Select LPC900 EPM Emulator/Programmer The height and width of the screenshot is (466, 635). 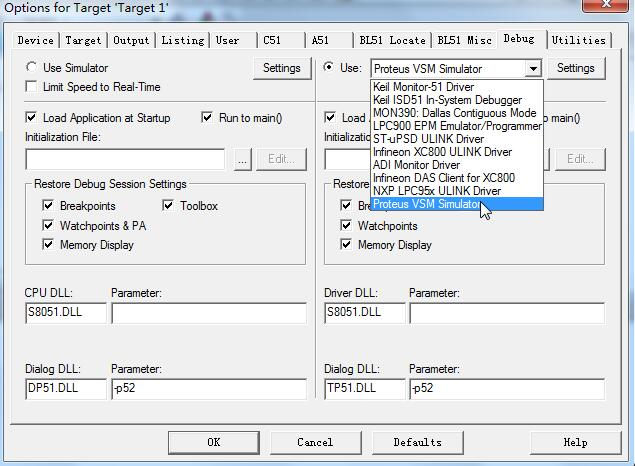457,126
